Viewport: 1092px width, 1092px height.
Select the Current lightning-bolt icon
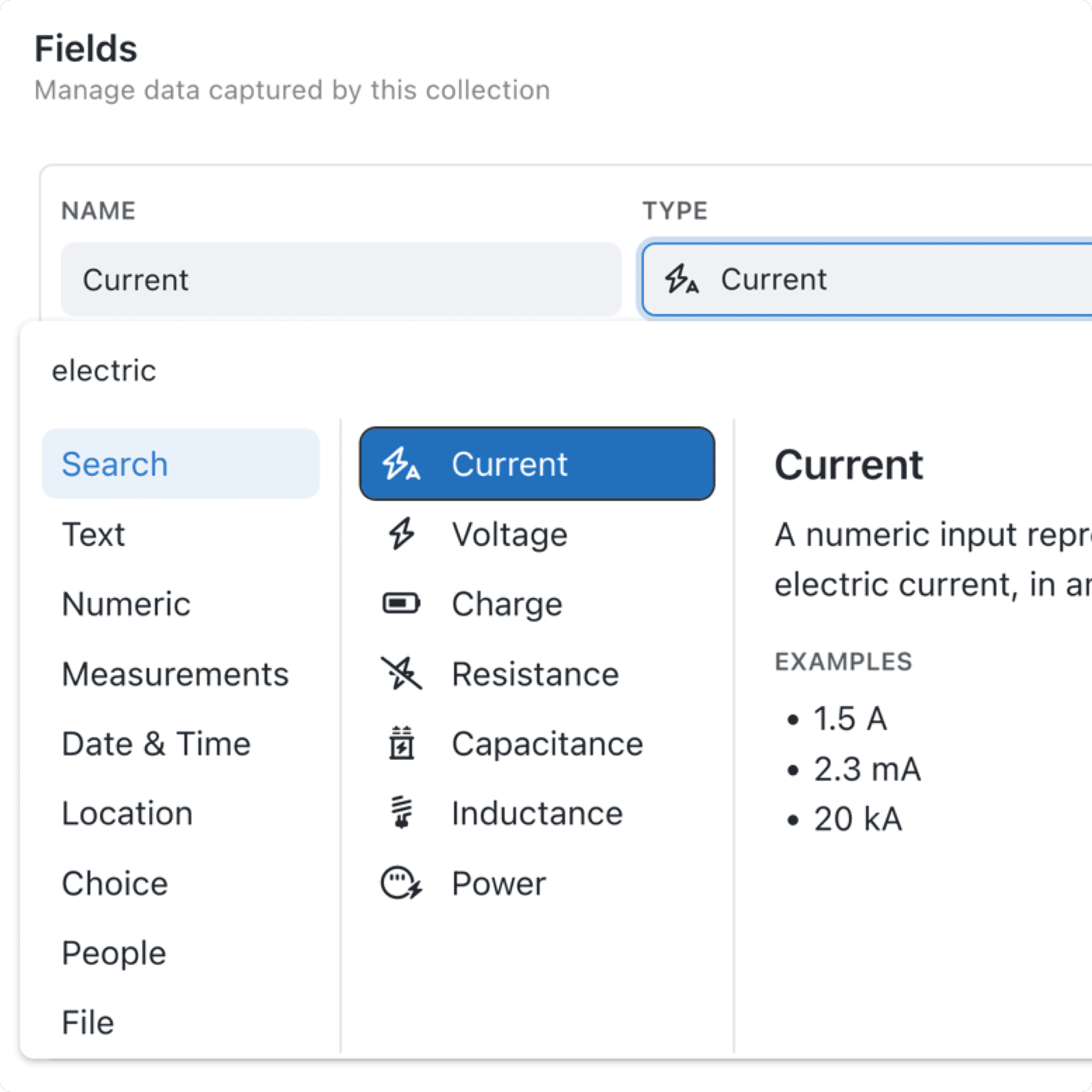point(401,464)
